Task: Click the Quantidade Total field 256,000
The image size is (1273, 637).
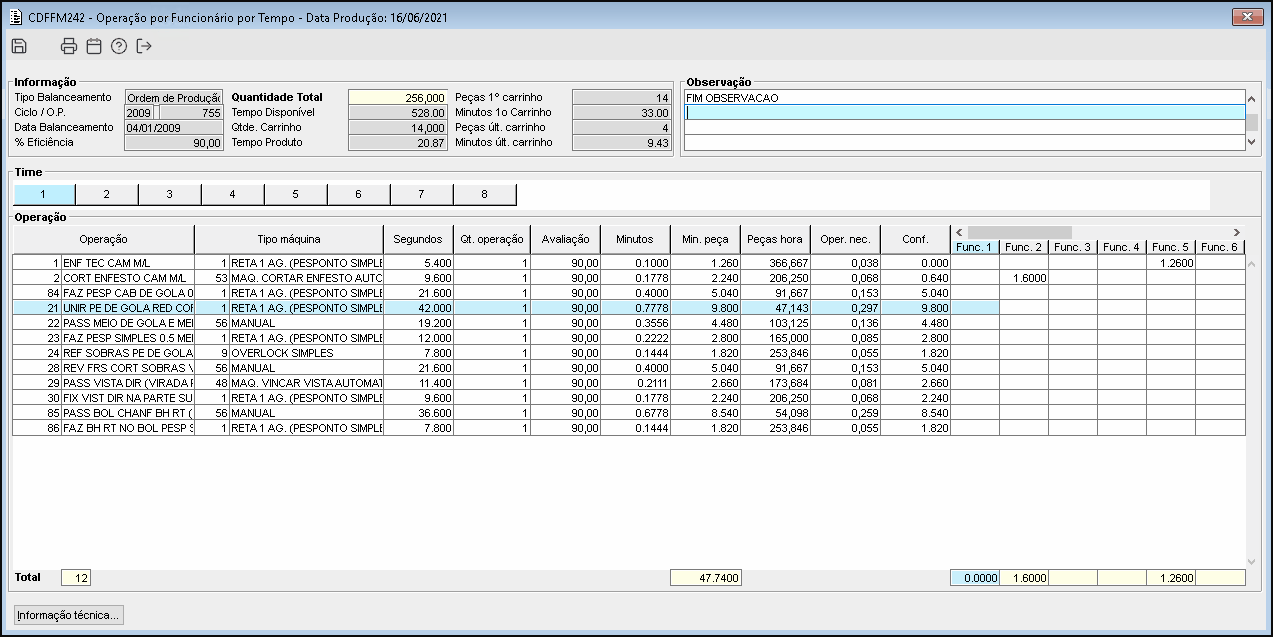Action: [x=398, y=98]
